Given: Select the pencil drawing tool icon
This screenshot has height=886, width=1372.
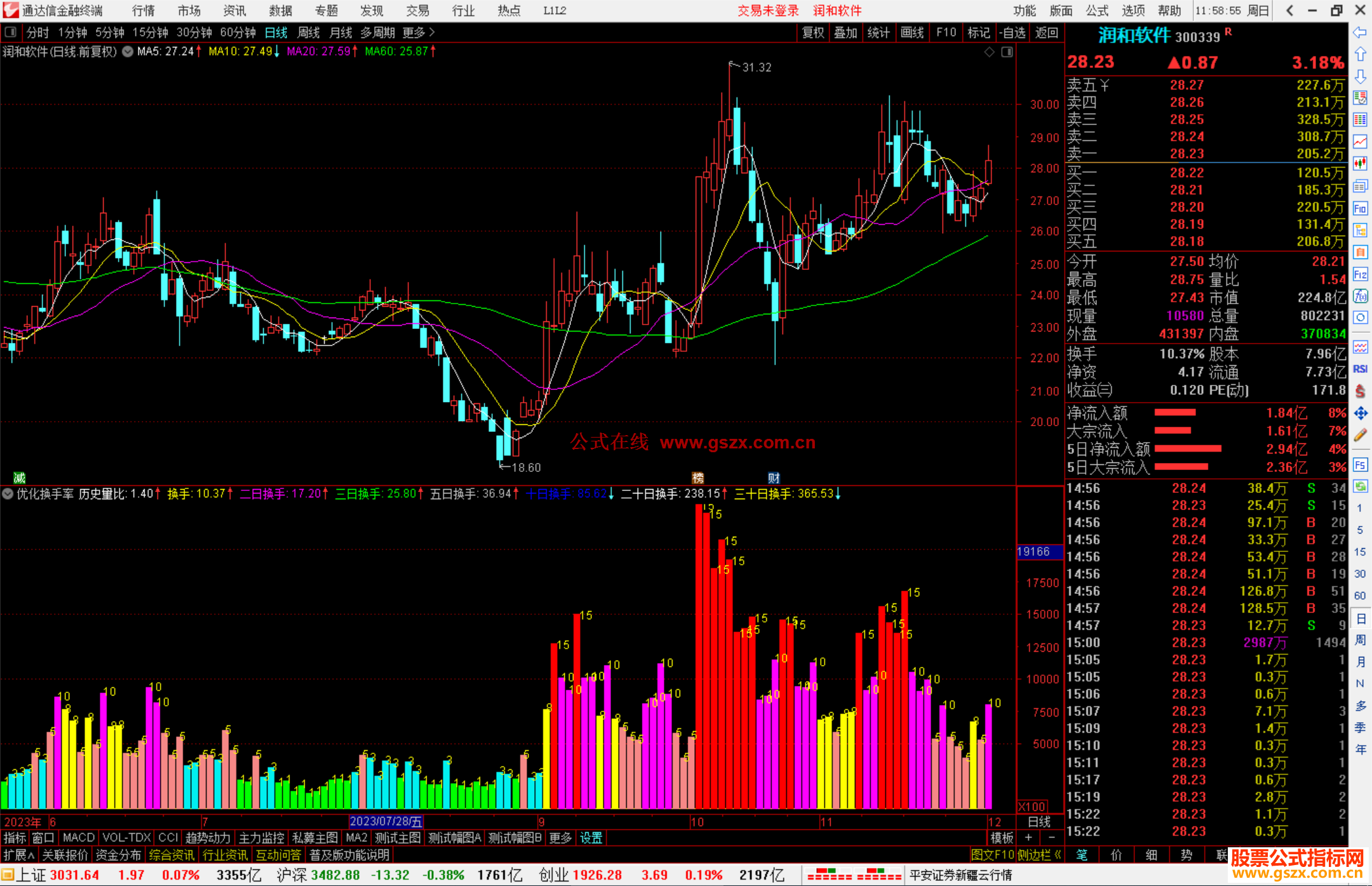Looking at the screenshot, I should click(1360, 436).
